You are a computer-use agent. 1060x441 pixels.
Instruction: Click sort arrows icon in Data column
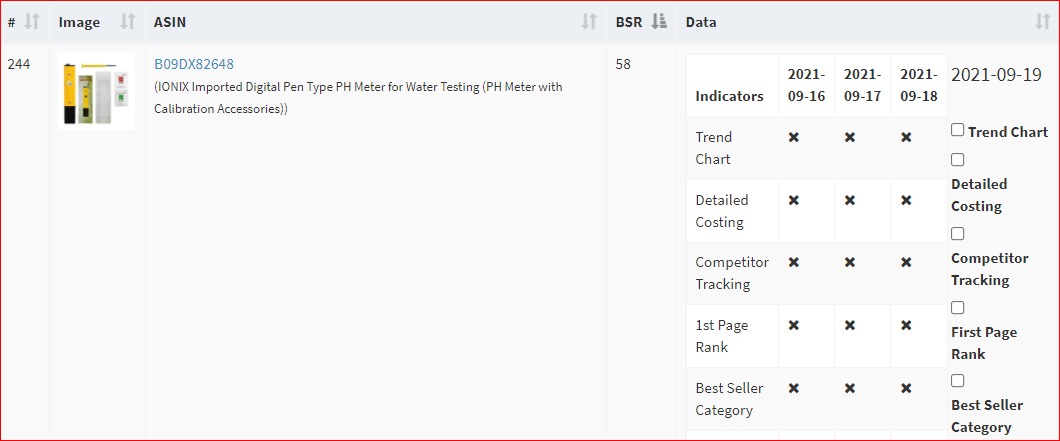(x=1042, y=22)
